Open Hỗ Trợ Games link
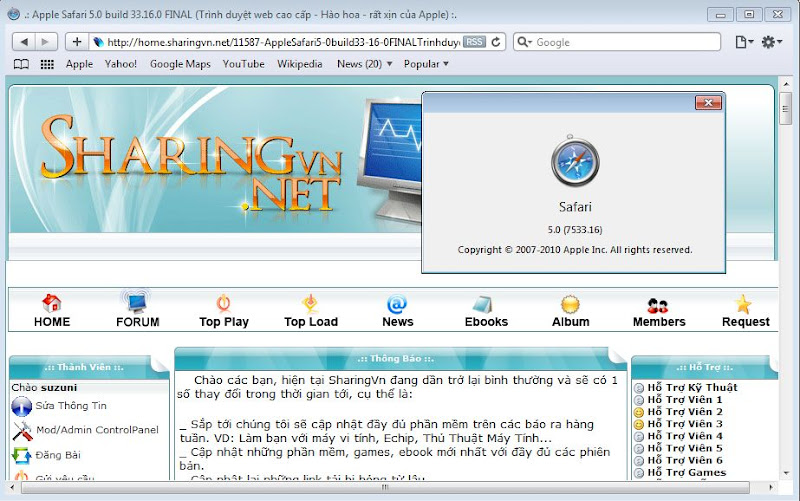Image resolution: width=800 pixels, height=501 pixels. click(x=686, y=472)
